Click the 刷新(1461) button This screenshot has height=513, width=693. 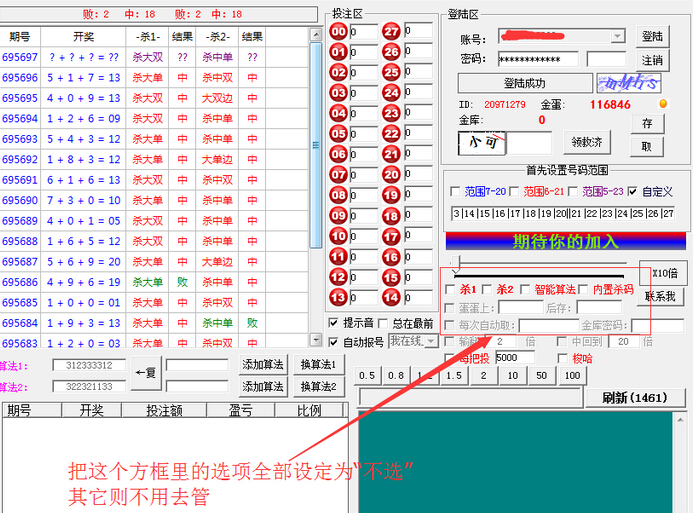(x=635, y=398)
